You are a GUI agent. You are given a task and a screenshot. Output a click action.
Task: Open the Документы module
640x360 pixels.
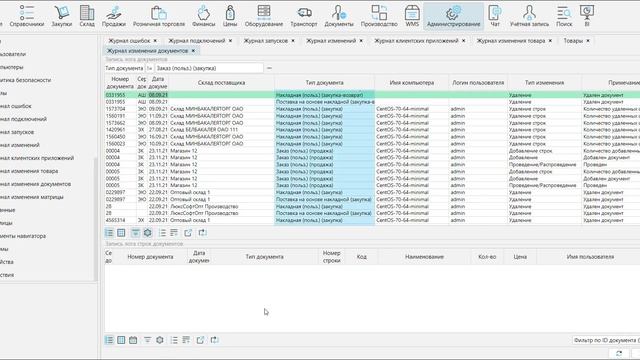coord(339,16)
